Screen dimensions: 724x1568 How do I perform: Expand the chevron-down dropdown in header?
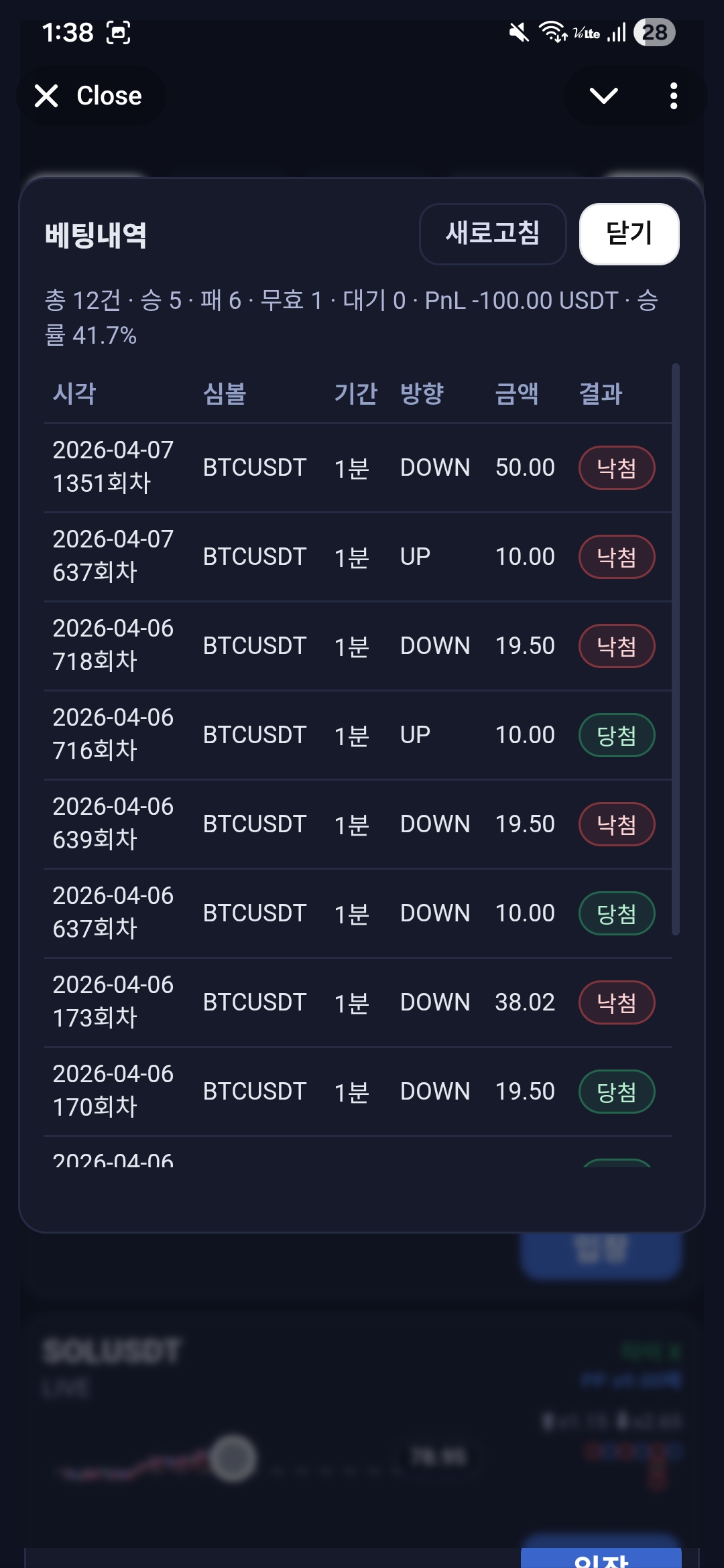(603, 96)
